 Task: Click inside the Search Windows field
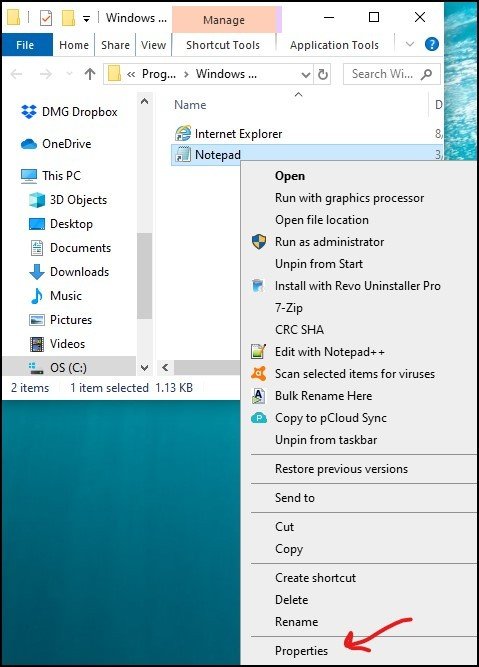tap(381, 74)
